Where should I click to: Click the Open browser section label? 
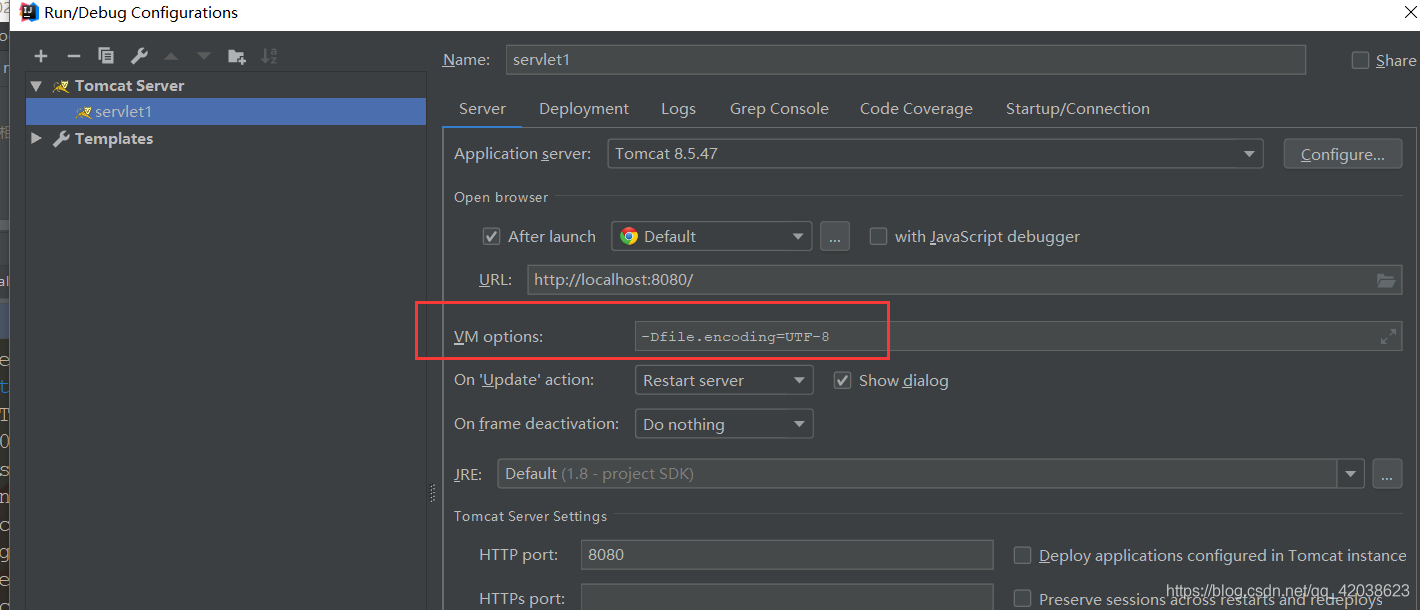coord(501,197)
